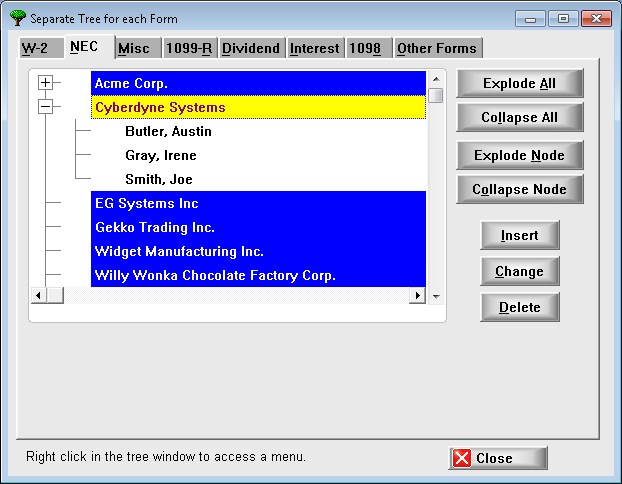Expand the Acme Corp. node

point(45,83)
